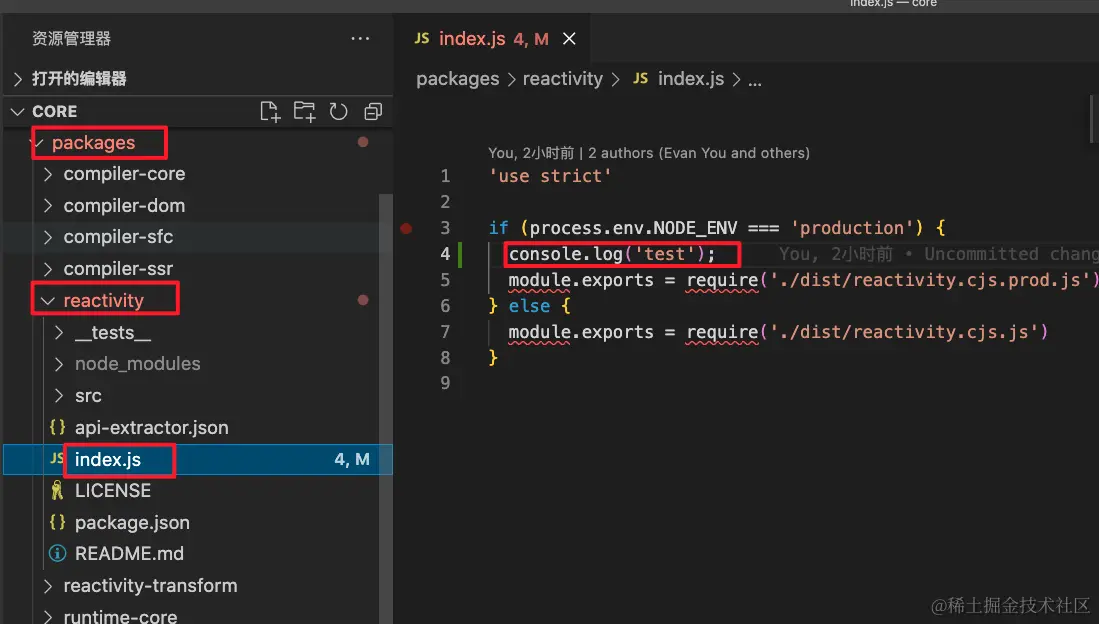Open package.json in reactivity
This screenshot has height=624, width=1099.
click(x=132, y=522)
